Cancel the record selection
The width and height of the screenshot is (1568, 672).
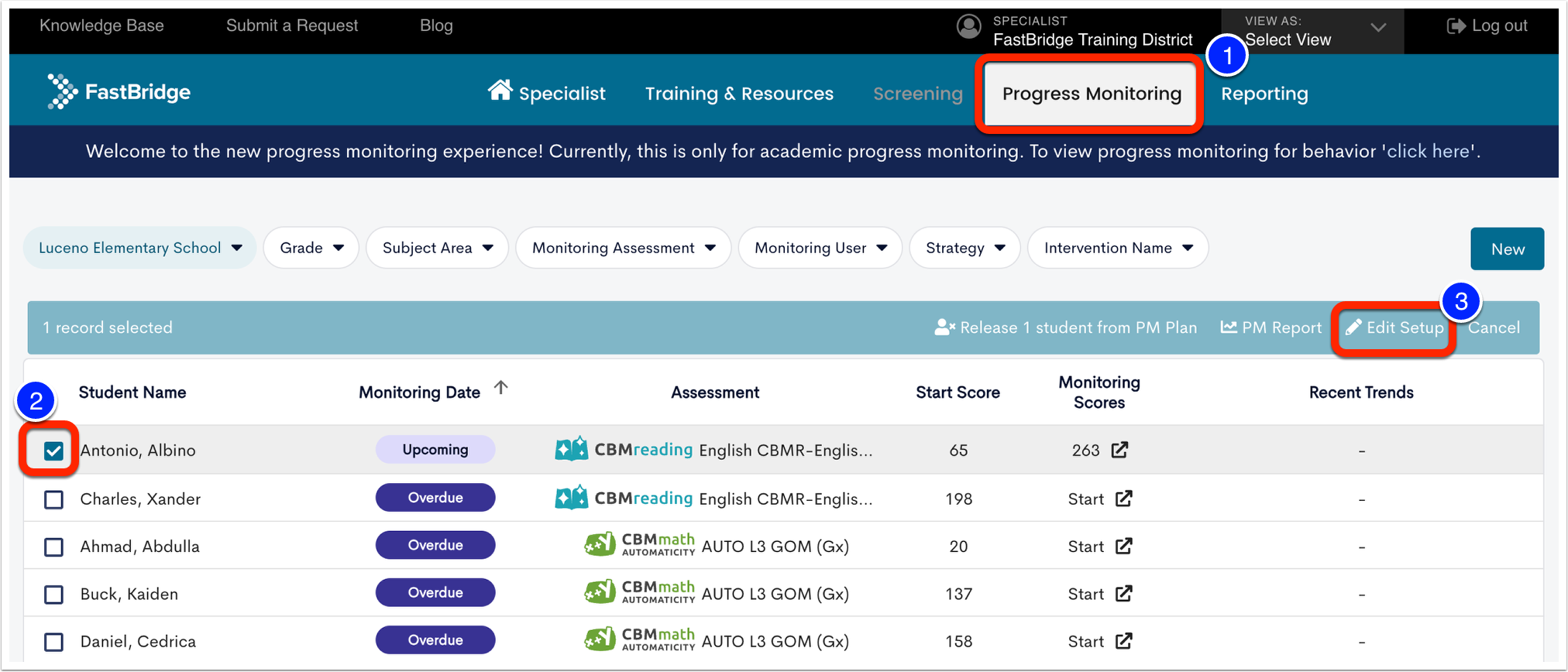pos(1494,327)
